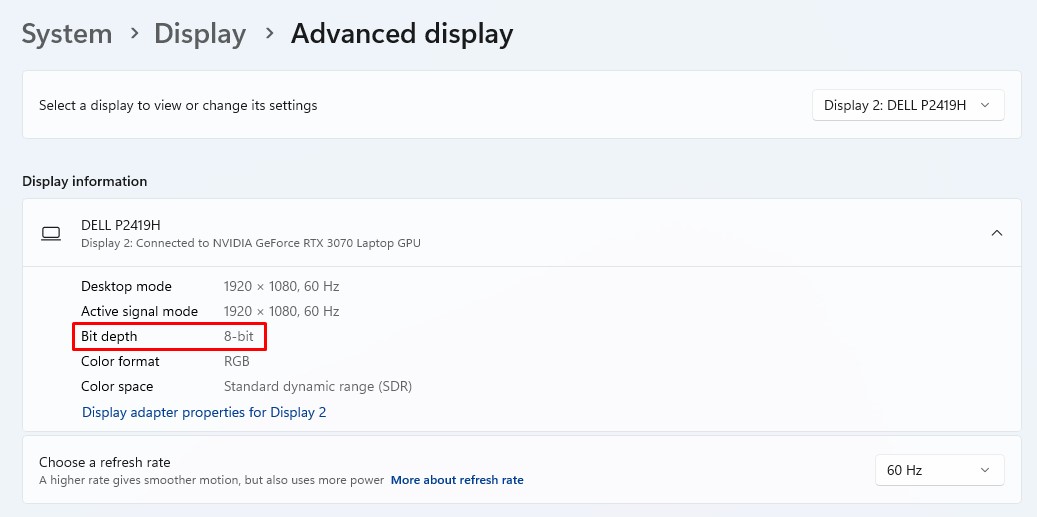Screen dimensions: 1037x517
Task: Click the Standard dynamic range (SDR) value
Action: point(317,387)
